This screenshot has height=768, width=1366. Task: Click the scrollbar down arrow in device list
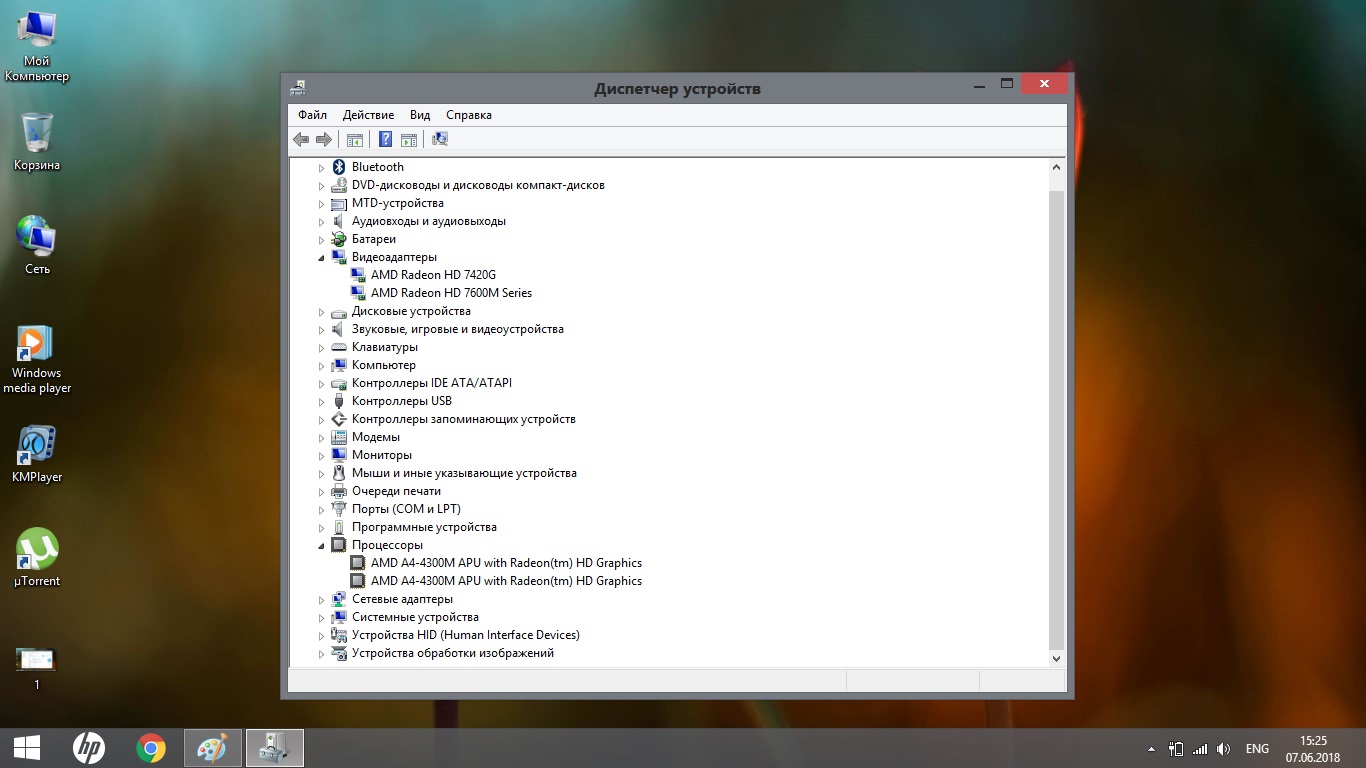tap(1057, 659)
